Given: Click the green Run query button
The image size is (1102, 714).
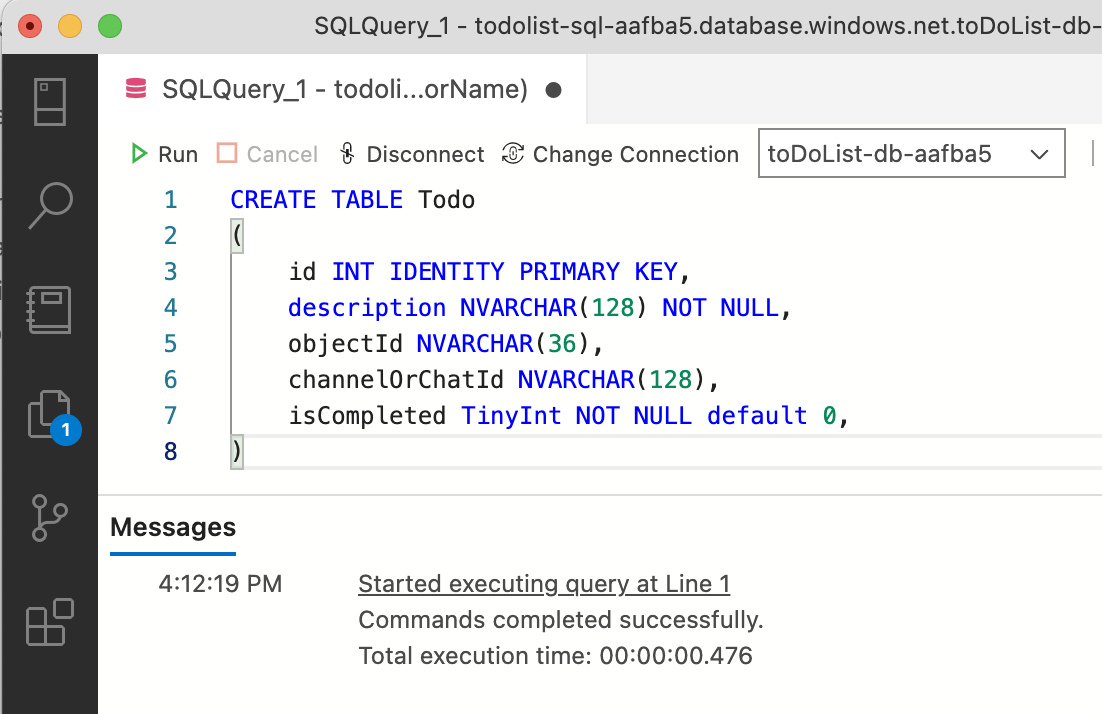Looking at the screenshot, I should 165,154.
